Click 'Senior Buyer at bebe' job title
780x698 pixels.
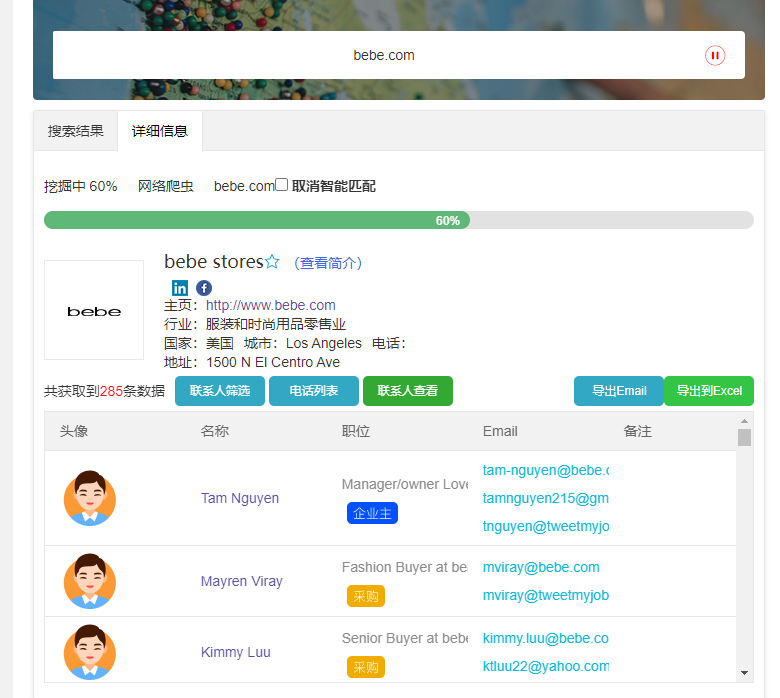pyautogui.click(x=405, y=638)
